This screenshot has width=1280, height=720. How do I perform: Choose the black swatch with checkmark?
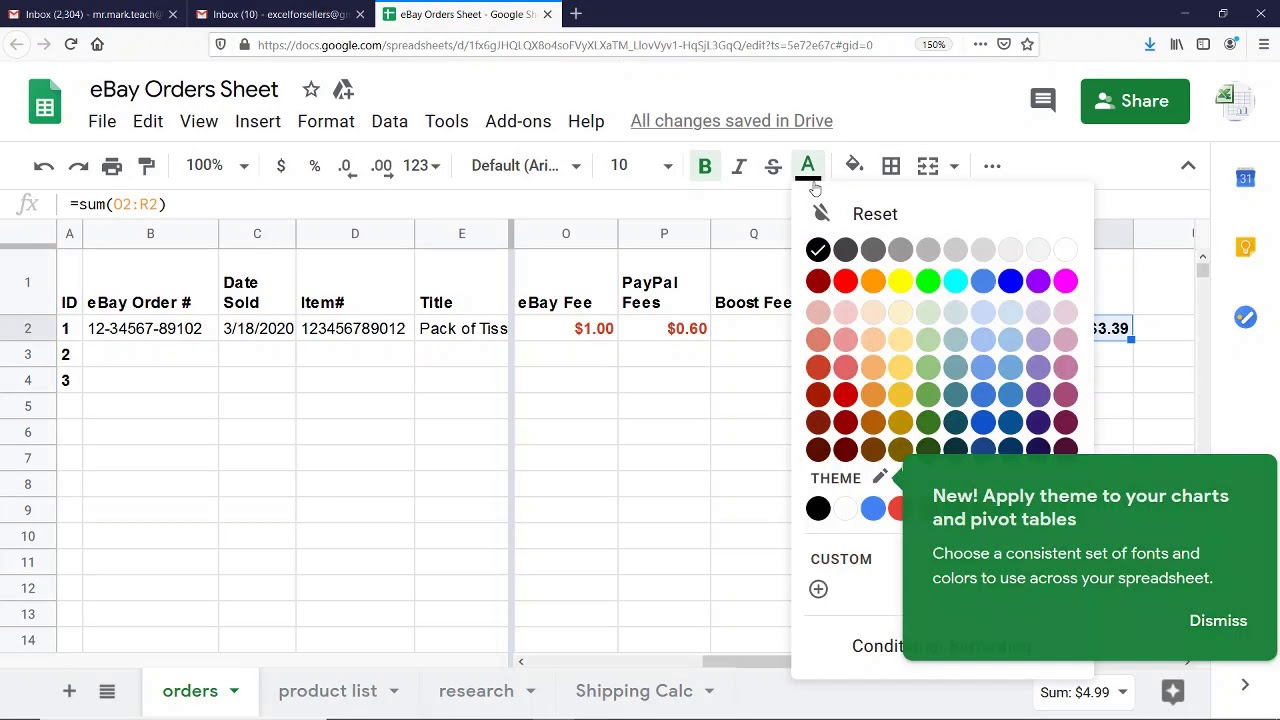(818, 250)
